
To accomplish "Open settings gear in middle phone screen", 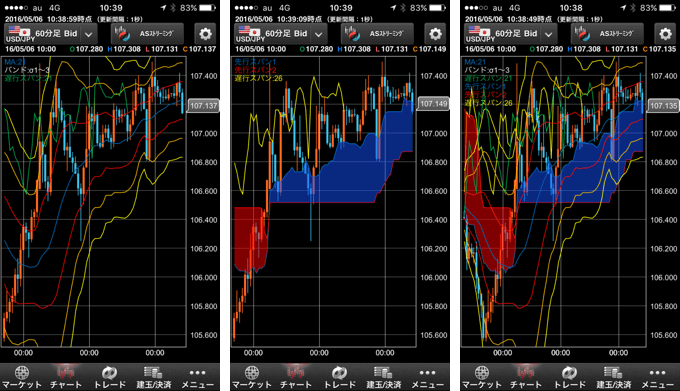I will (x=435, y=34).
